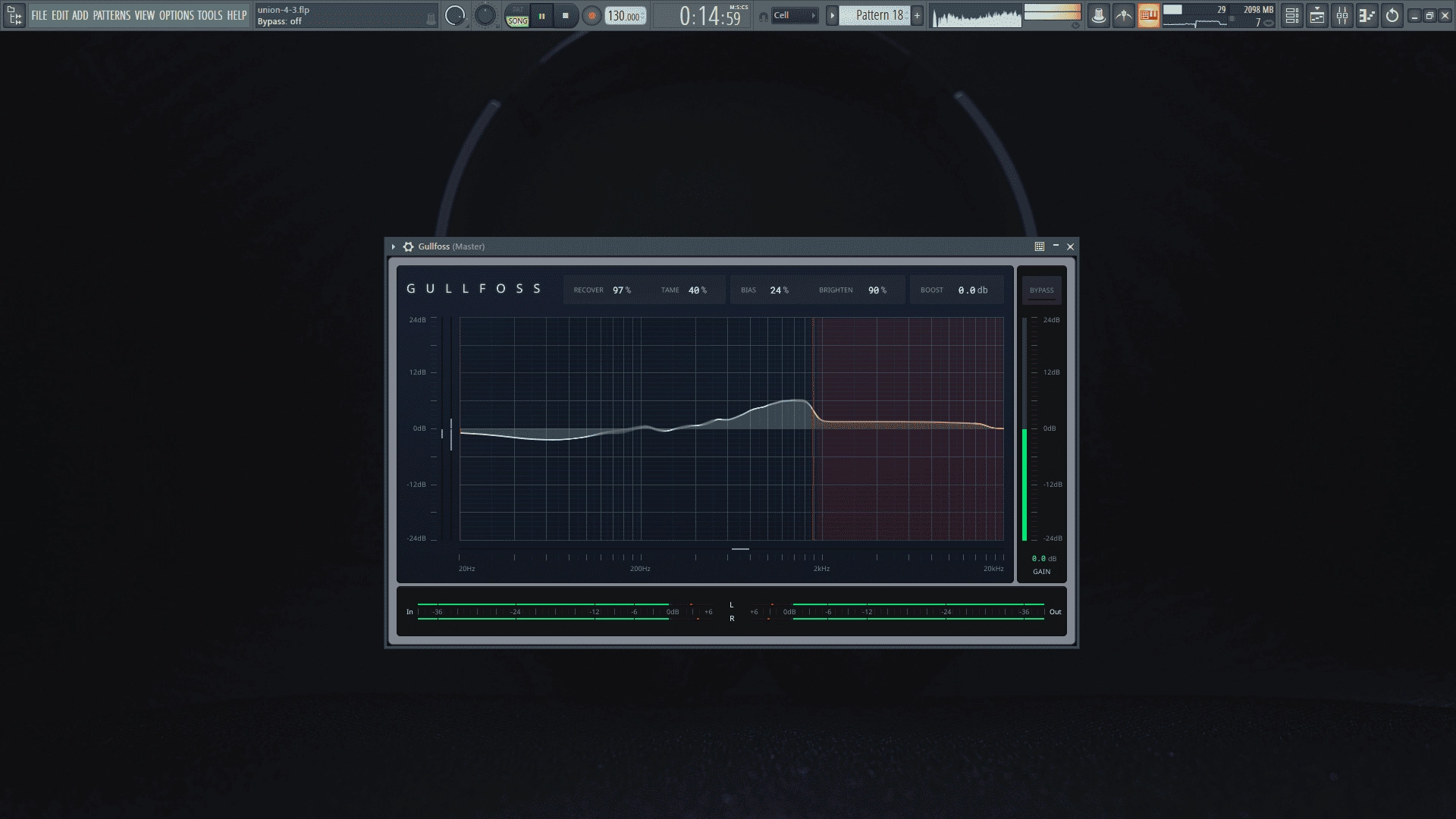1456x819 pixels.
Task: Click the small eye icon below peak meter
Action: click(1075, 25)
